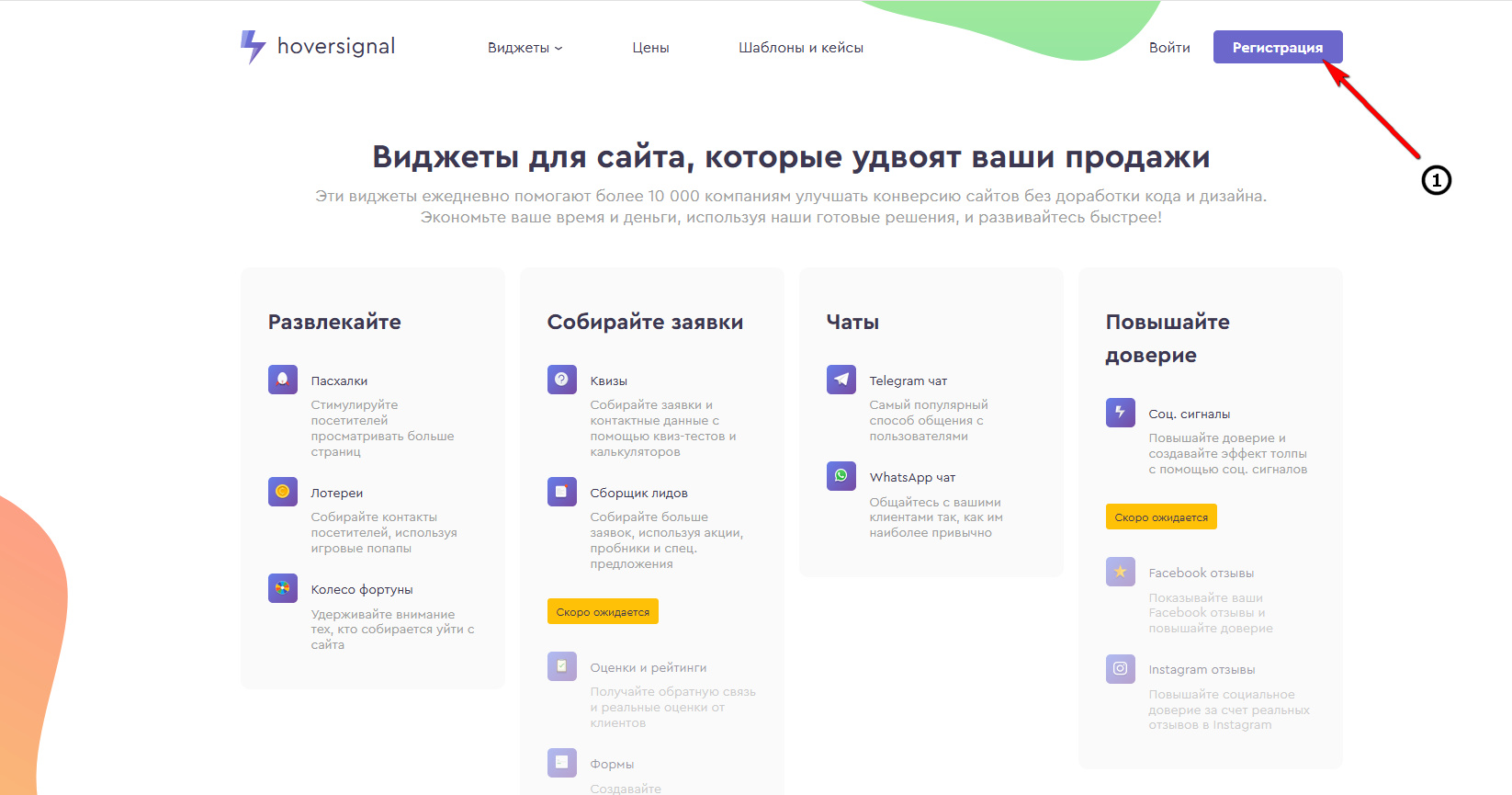
Task: Open the Колесо фортуны widget link
Action: (x=362, y=590)
